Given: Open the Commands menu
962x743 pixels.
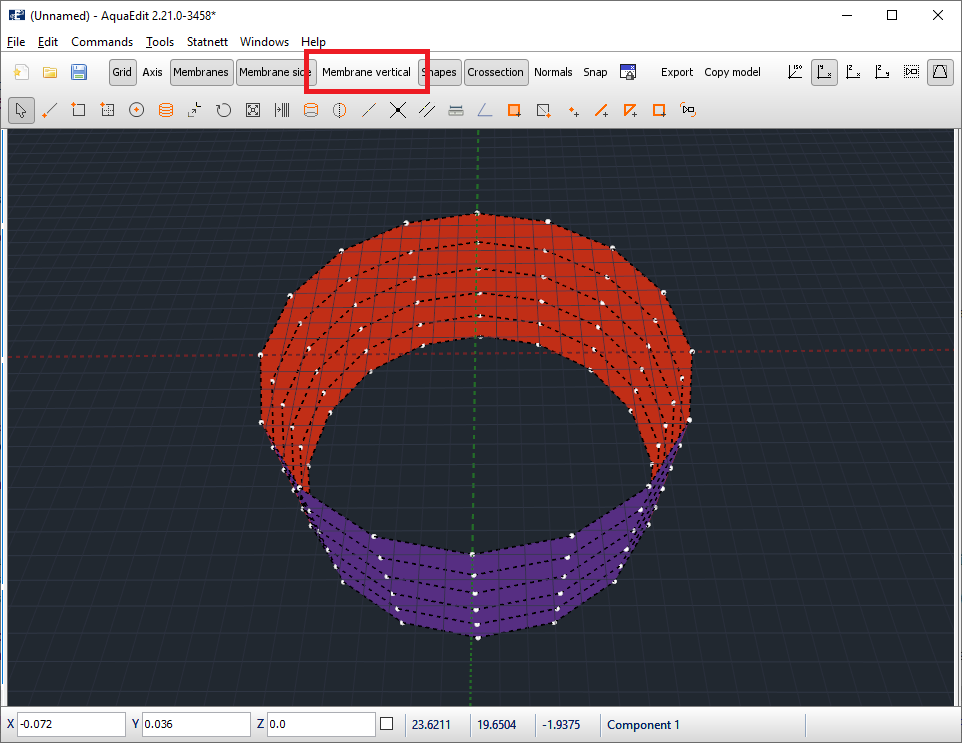Looking at the screenshot, I should click(x=102, y=42).
